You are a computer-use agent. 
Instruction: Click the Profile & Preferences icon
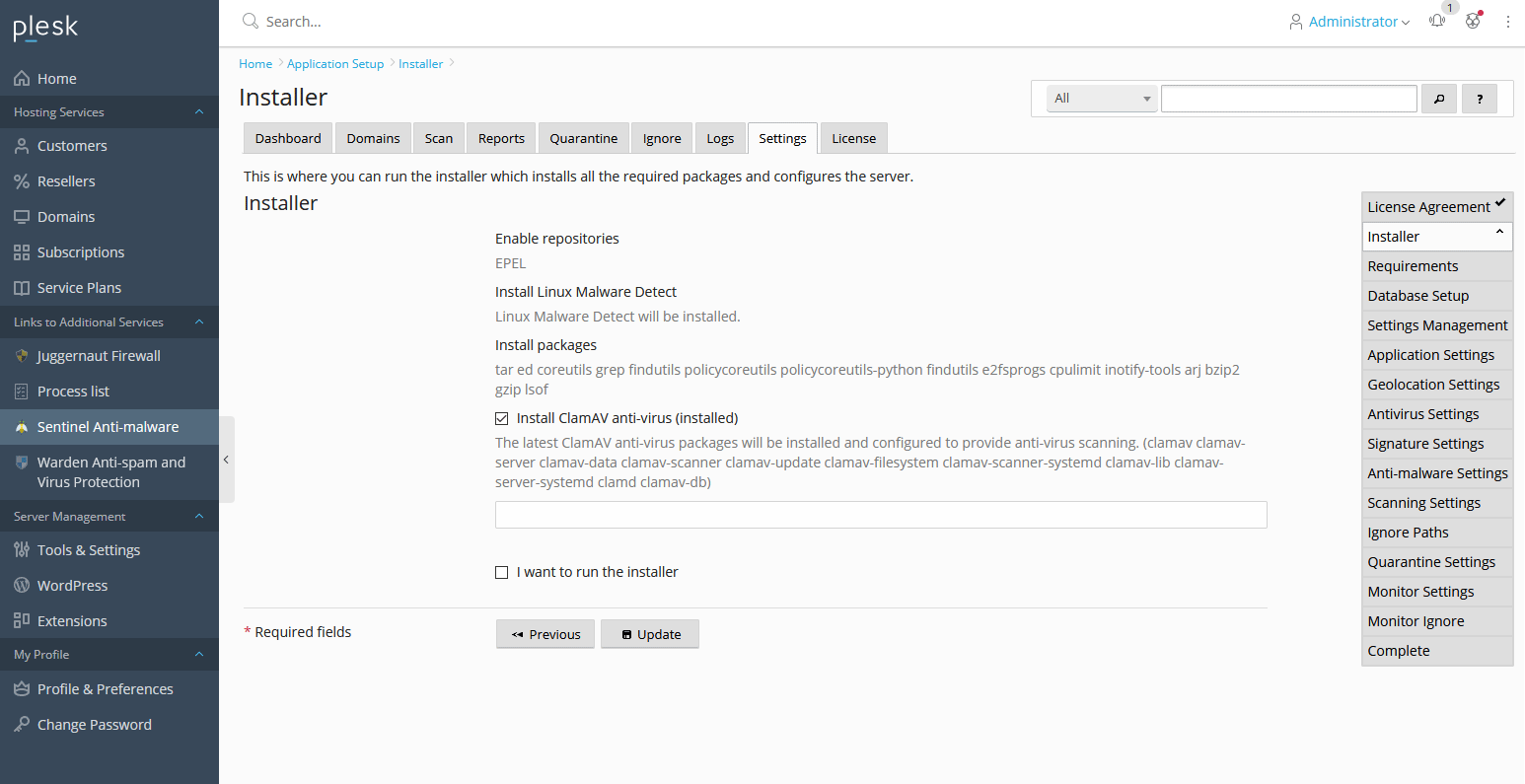coord(22,689)
